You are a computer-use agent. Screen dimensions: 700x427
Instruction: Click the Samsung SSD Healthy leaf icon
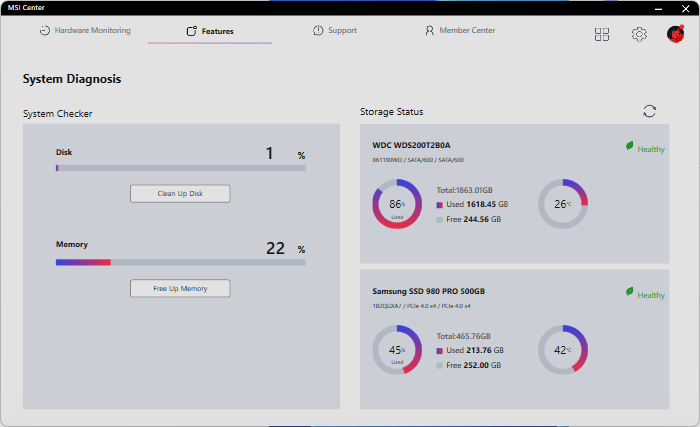point(629,292)
